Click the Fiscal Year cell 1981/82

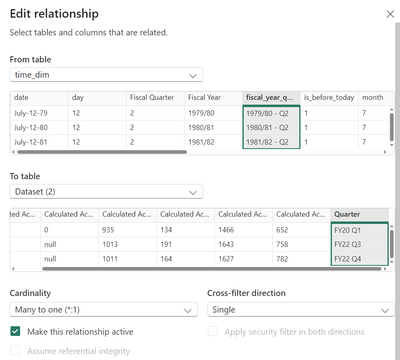213,142
